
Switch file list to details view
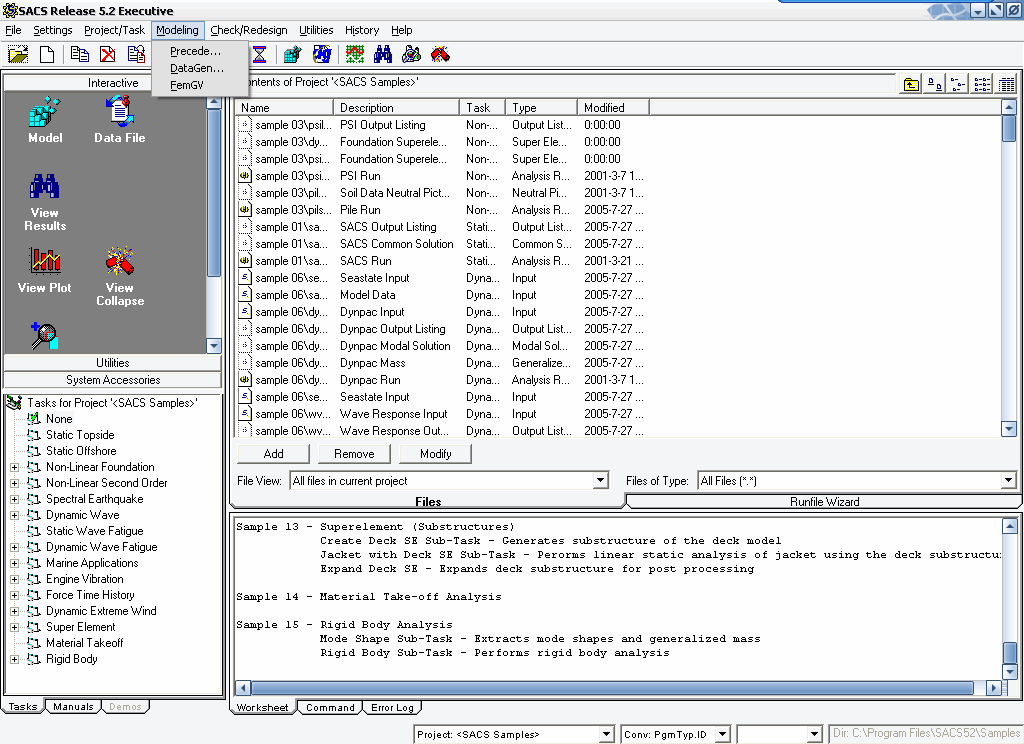[x=1006, y=84]
